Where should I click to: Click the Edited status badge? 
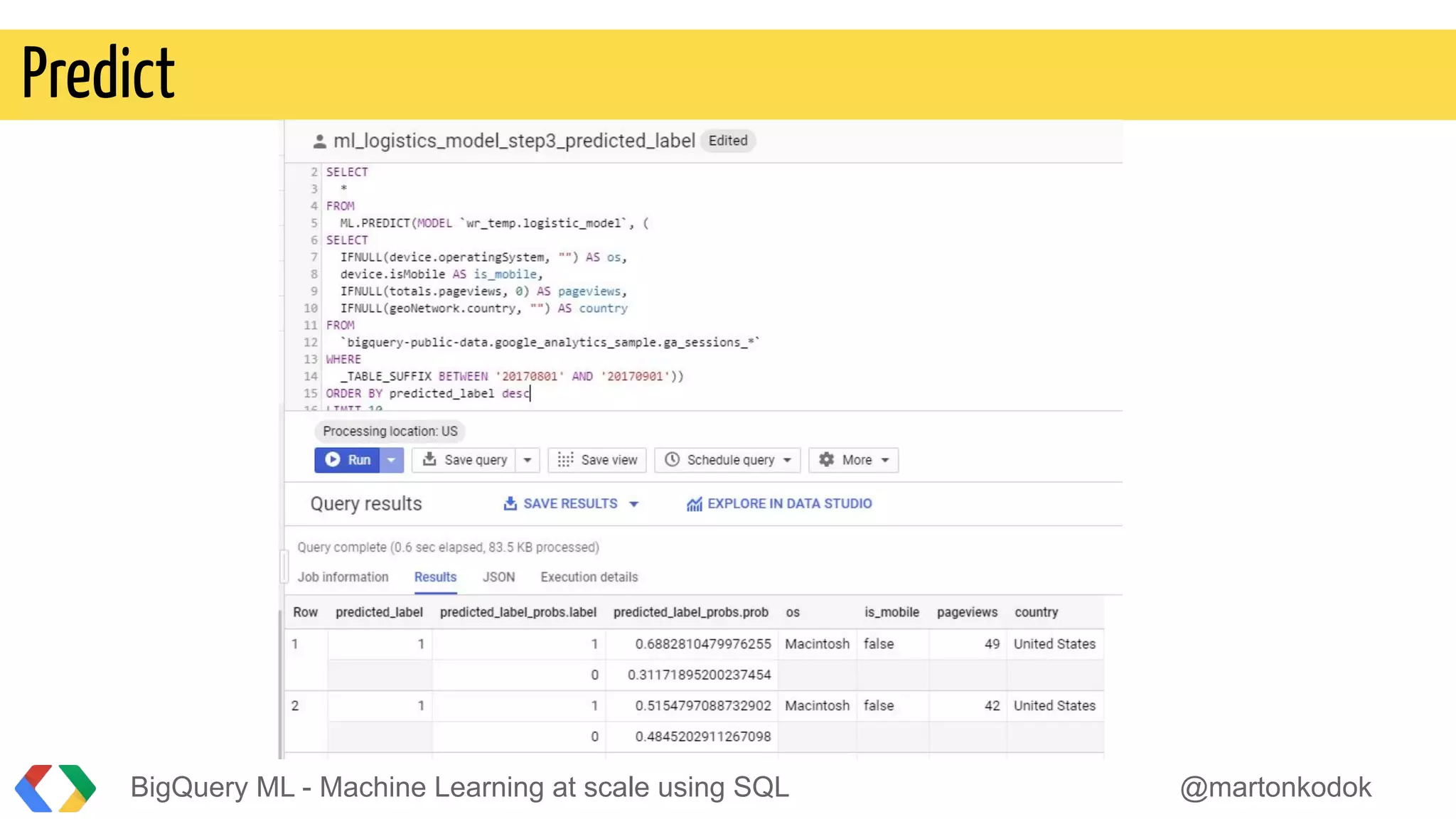coord(728,141)
